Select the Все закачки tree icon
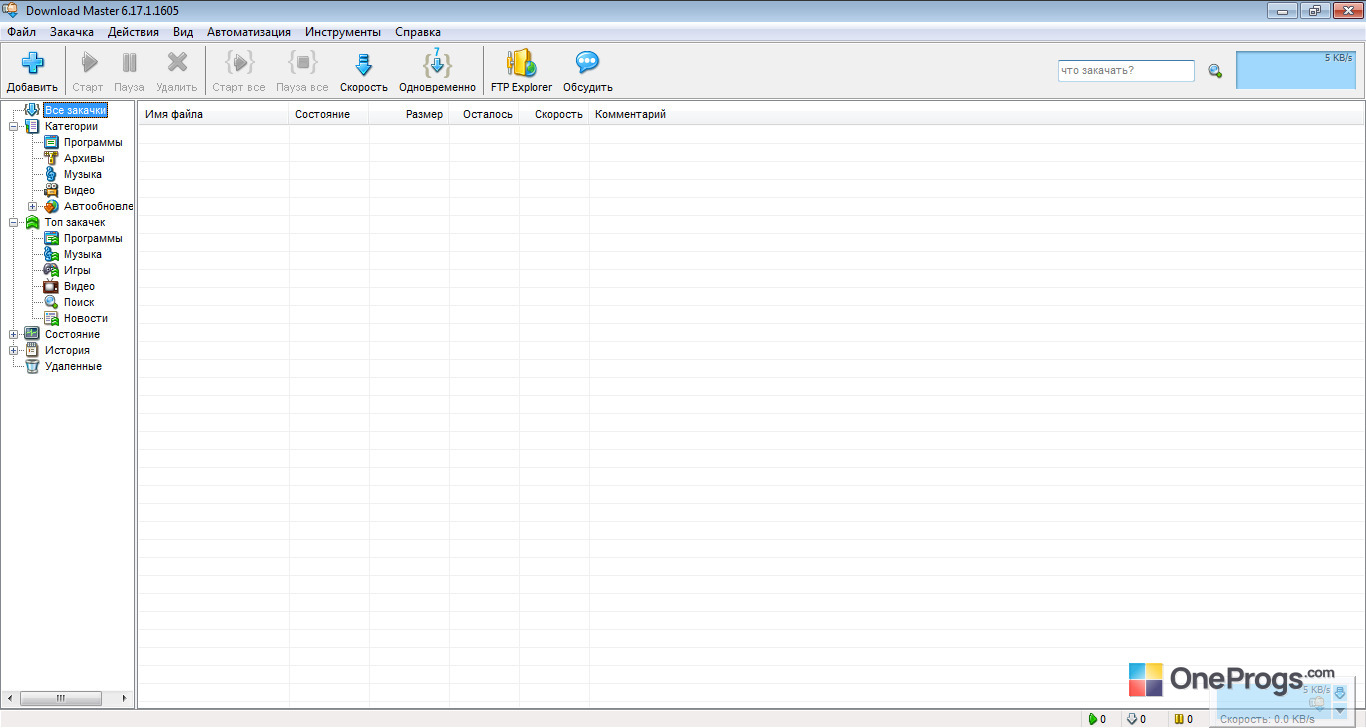The image size is (1366, 728). (x=32, y=110)
